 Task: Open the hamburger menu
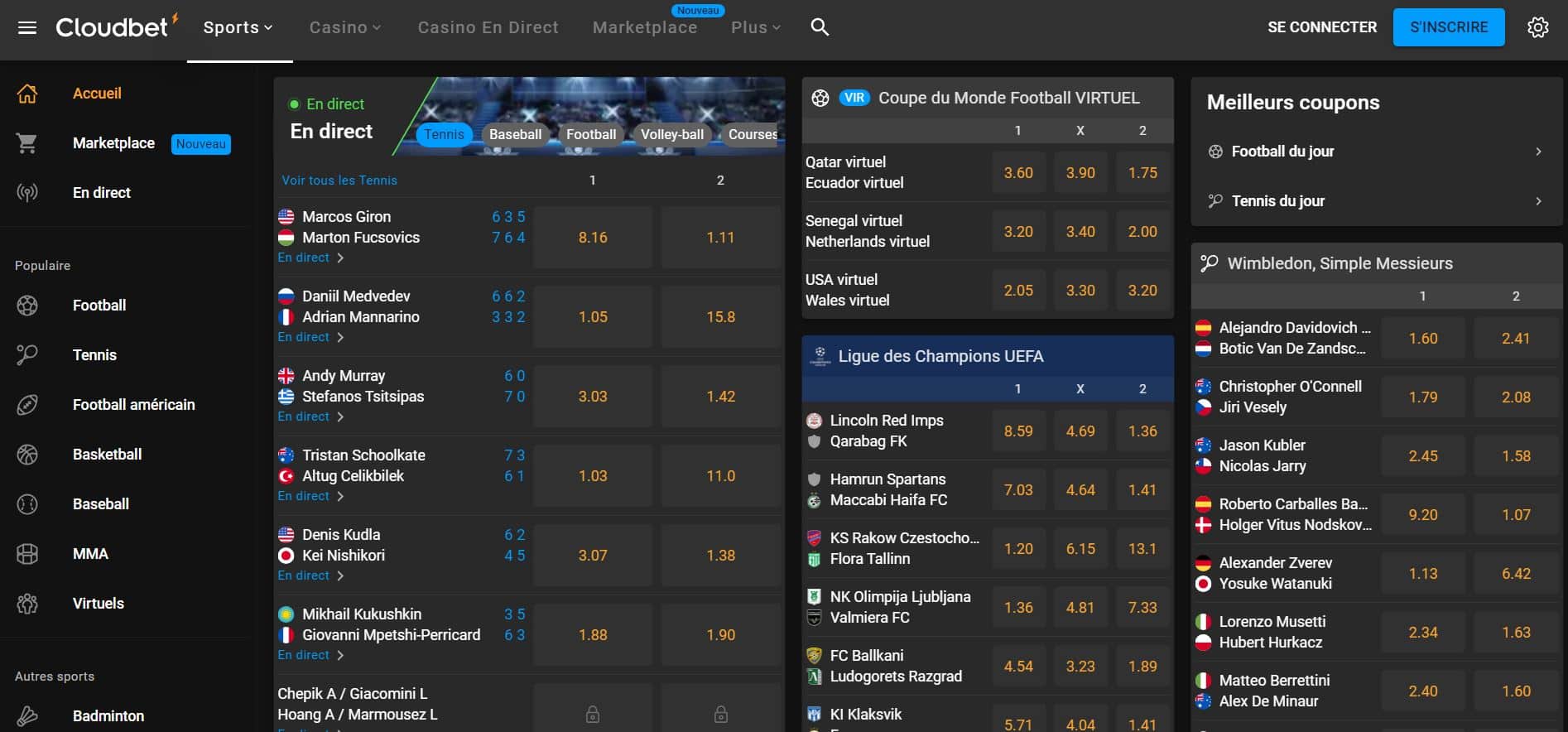27,27
